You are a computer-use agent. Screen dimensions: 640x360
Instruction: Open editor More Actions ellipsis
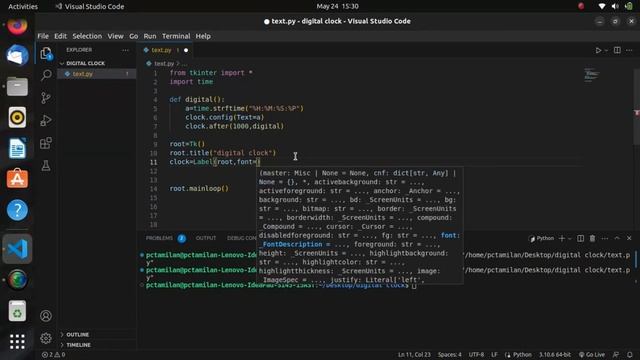click(x=629, y=50)
